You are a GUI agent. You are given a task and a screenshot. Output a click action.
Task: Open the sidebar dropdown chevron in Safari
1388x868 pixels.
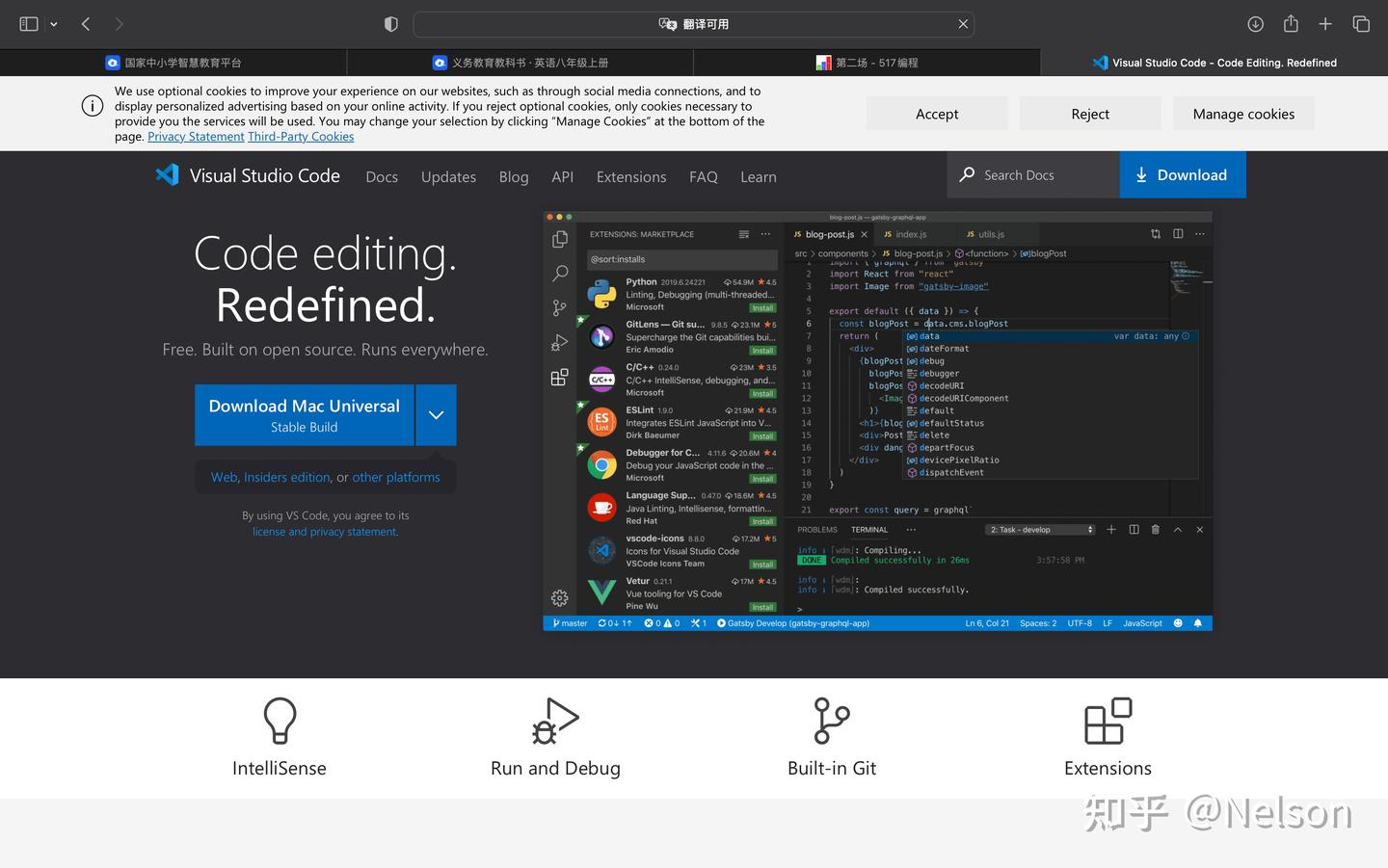[54, 24]
